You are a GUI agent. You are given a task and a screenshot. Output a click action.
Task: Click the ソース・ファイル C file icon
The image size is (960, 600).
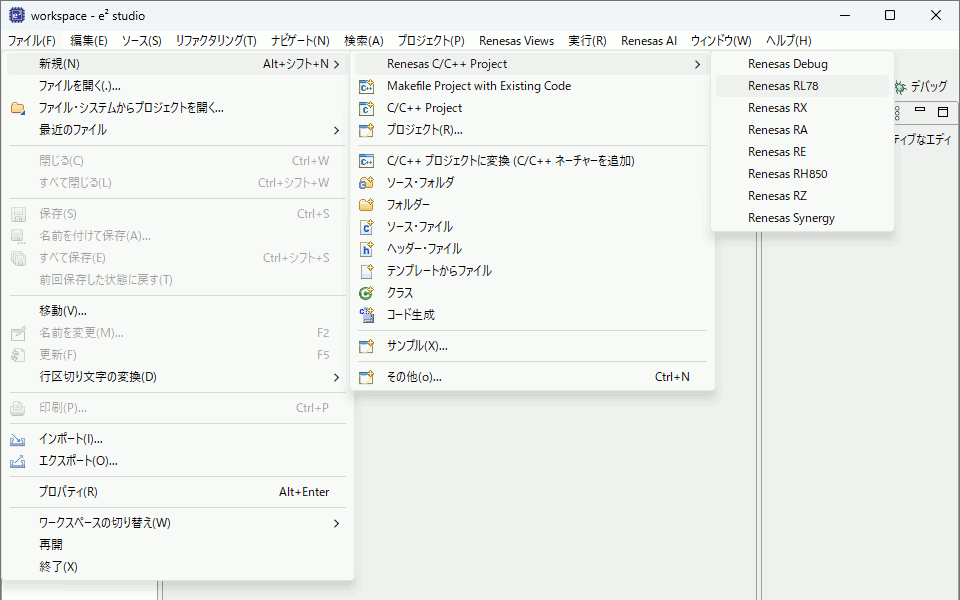pyautogui.click(x=366, y=227)
